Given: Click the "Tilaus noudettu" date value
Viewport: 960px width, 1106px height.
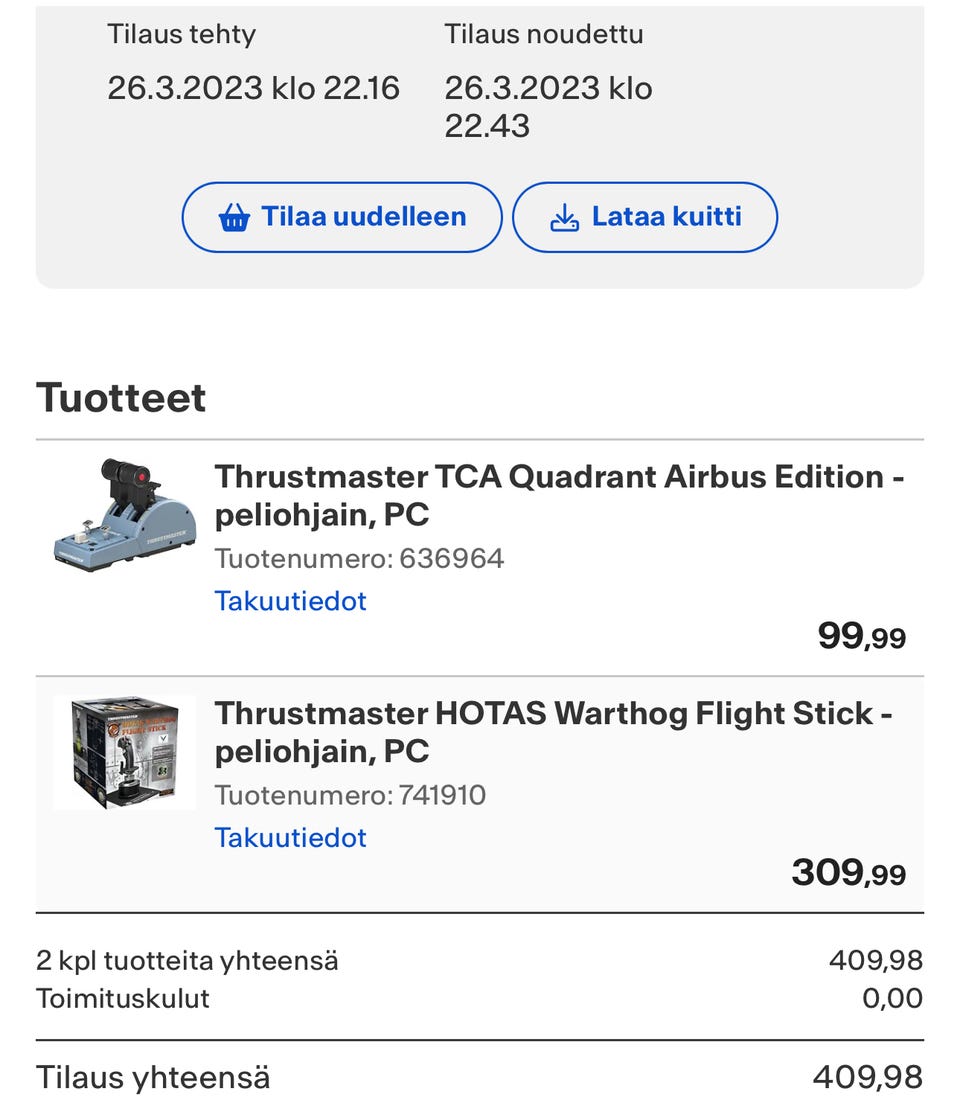Looking at the screenshot, I should tap(548, 107).
